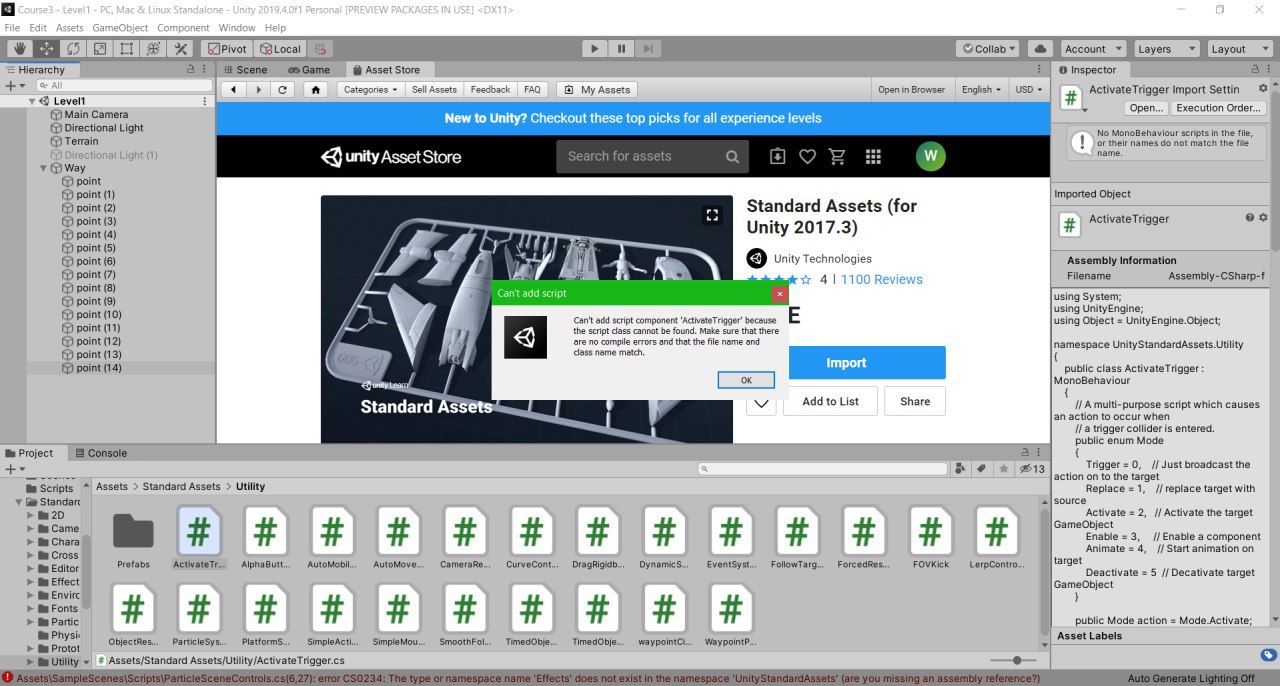The width and height of the screenshot is (1280, 686).
Task: Open the 1100 Reviews link
Action: pos(882,280)
